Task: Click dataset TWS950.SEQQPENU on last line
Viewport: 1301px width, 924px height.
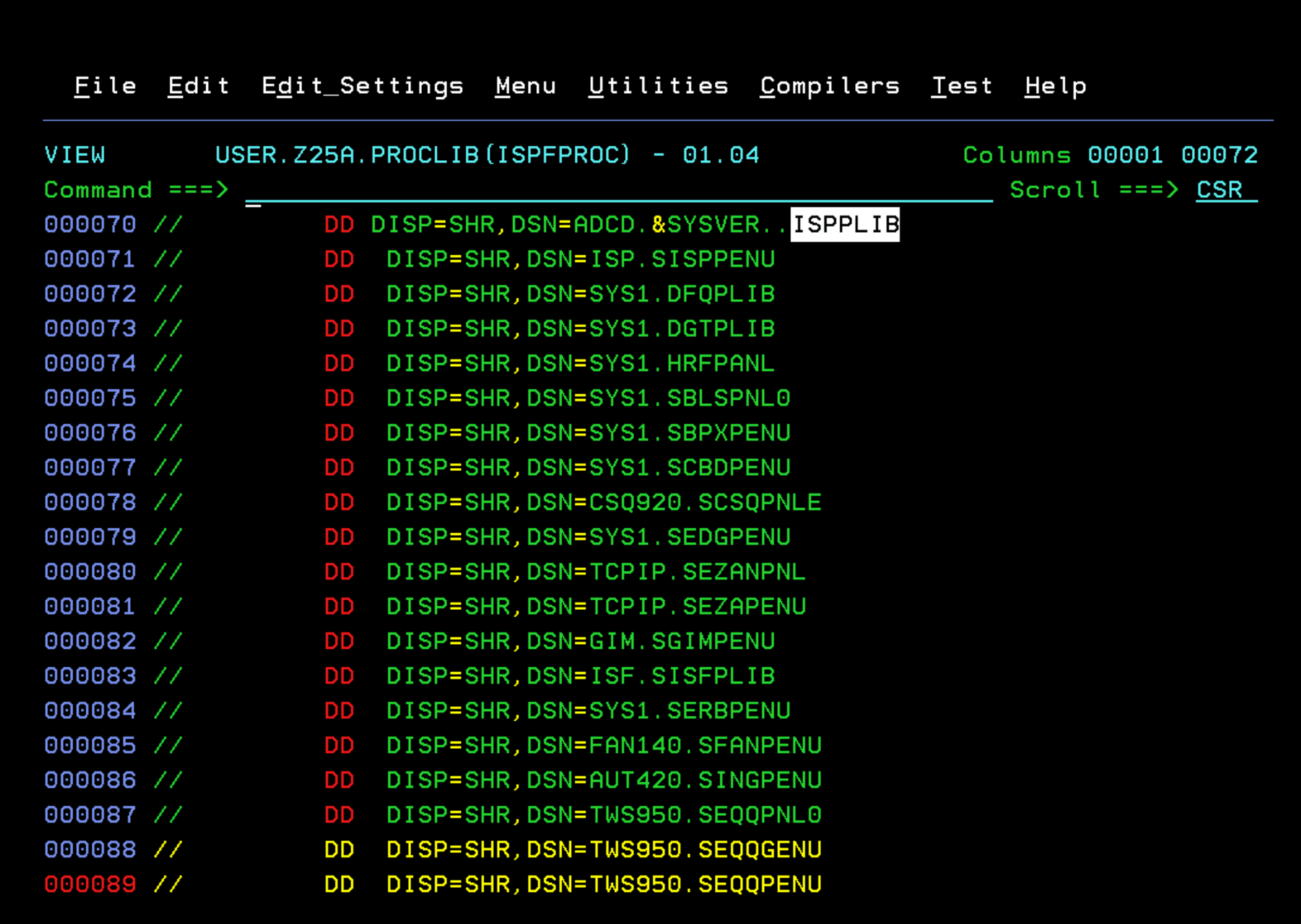Action: point(707,884)
